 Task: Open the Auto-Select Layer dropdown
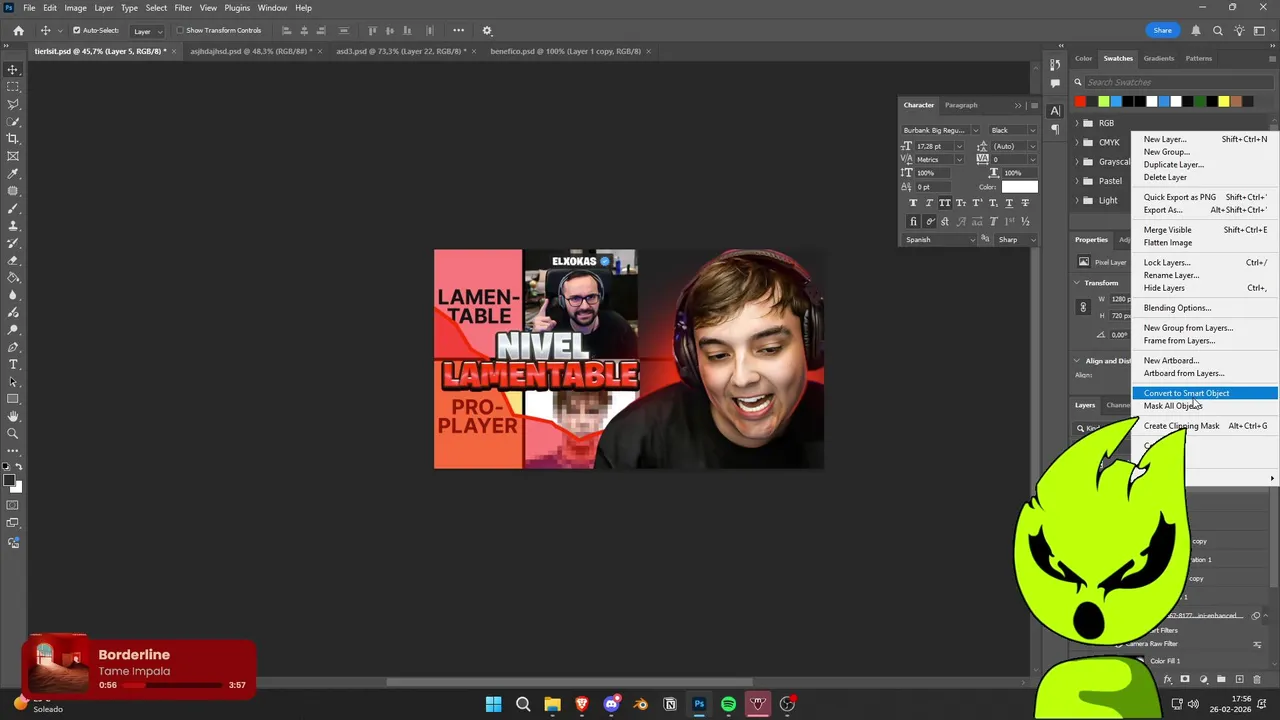pyautogui.click(x=148, y=31)
